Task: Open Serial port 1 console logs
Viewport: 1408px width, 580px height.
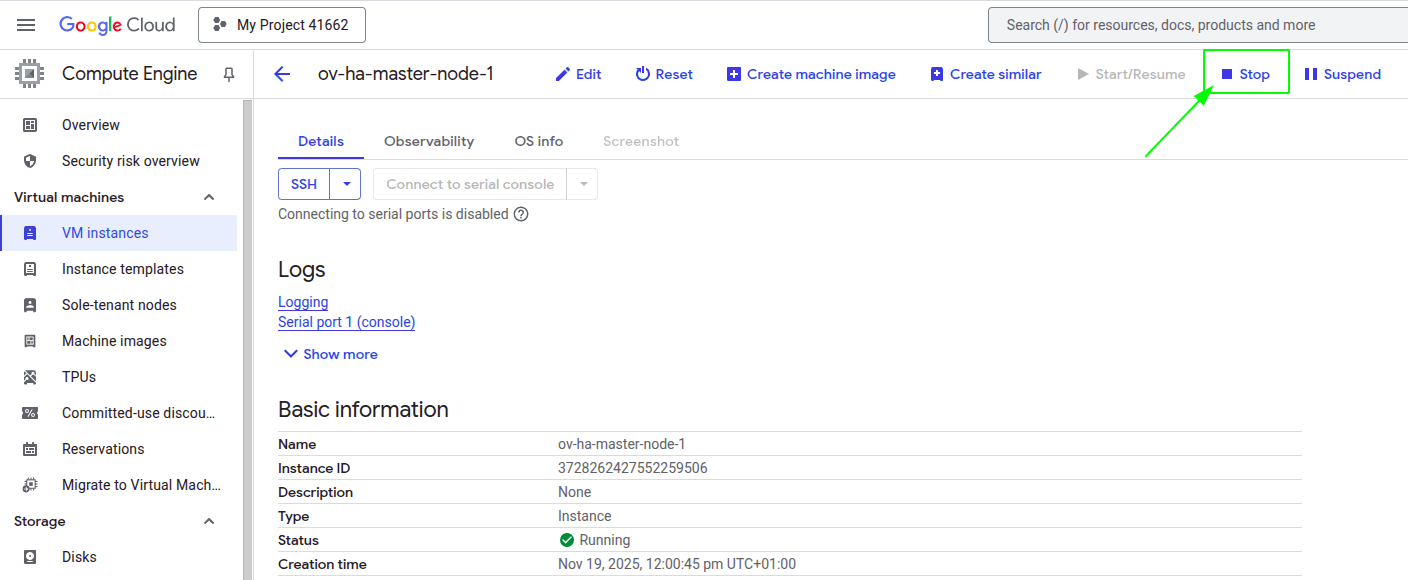Action: tap(346, 322)
